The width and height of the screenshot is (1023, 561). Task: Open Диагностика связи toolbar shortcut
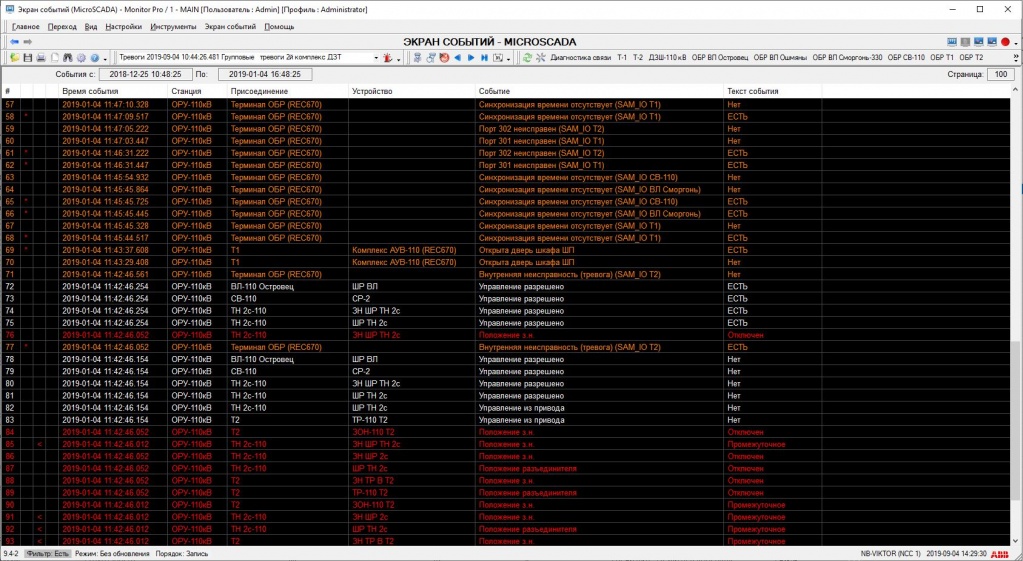coord(581,57)
